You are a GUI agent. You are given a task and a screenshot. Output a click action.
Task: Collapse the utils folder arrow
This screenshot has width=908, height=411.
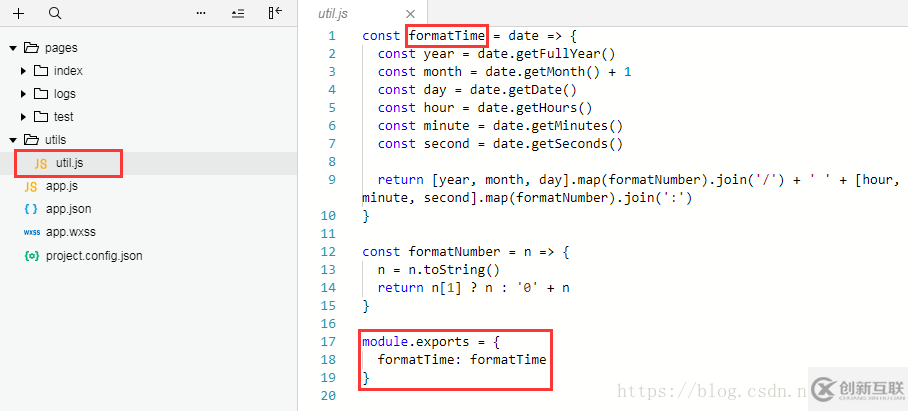(13, 140)
